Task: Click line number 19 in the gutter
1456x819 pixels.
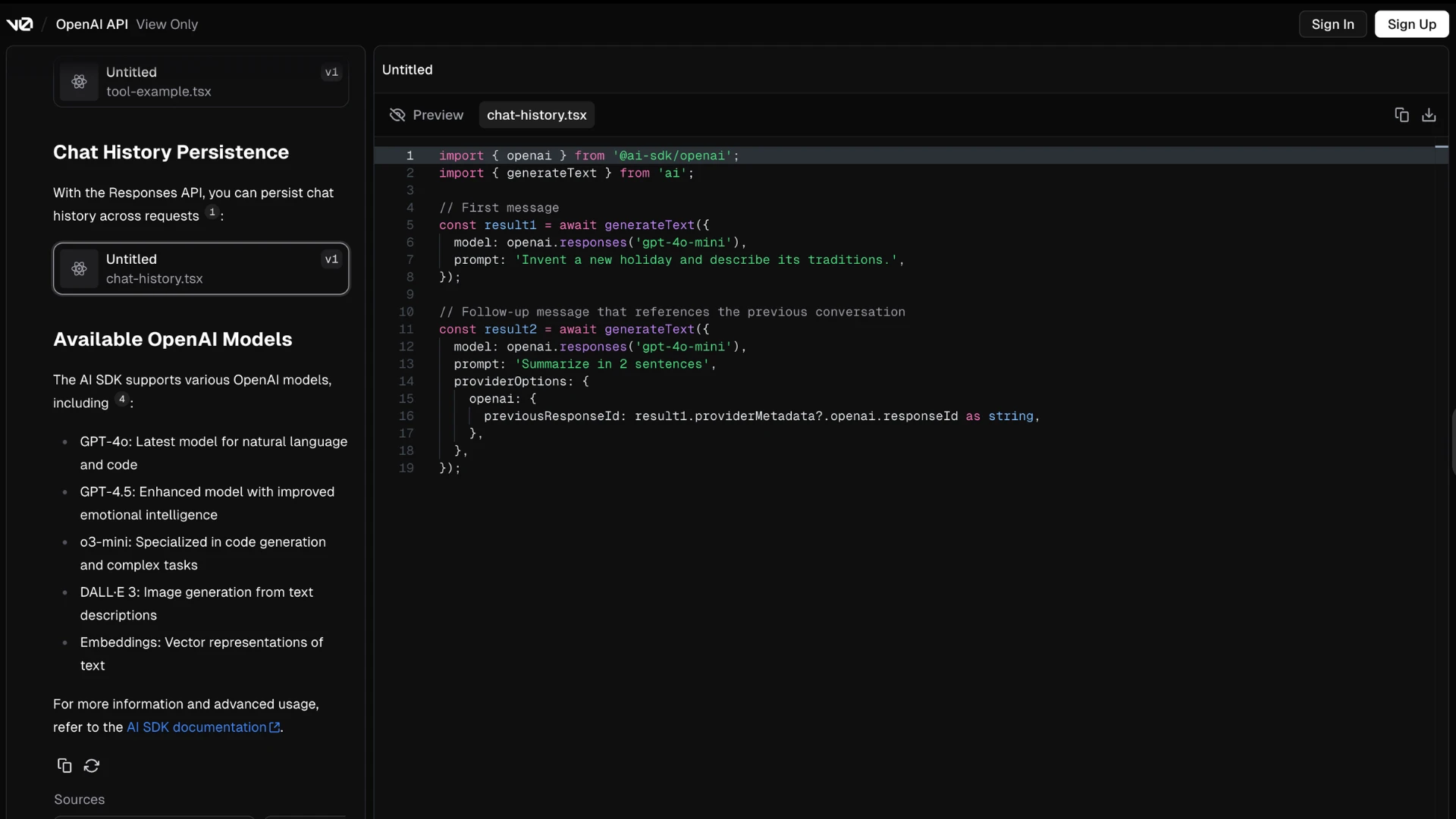Action: (x=406, y=468)
